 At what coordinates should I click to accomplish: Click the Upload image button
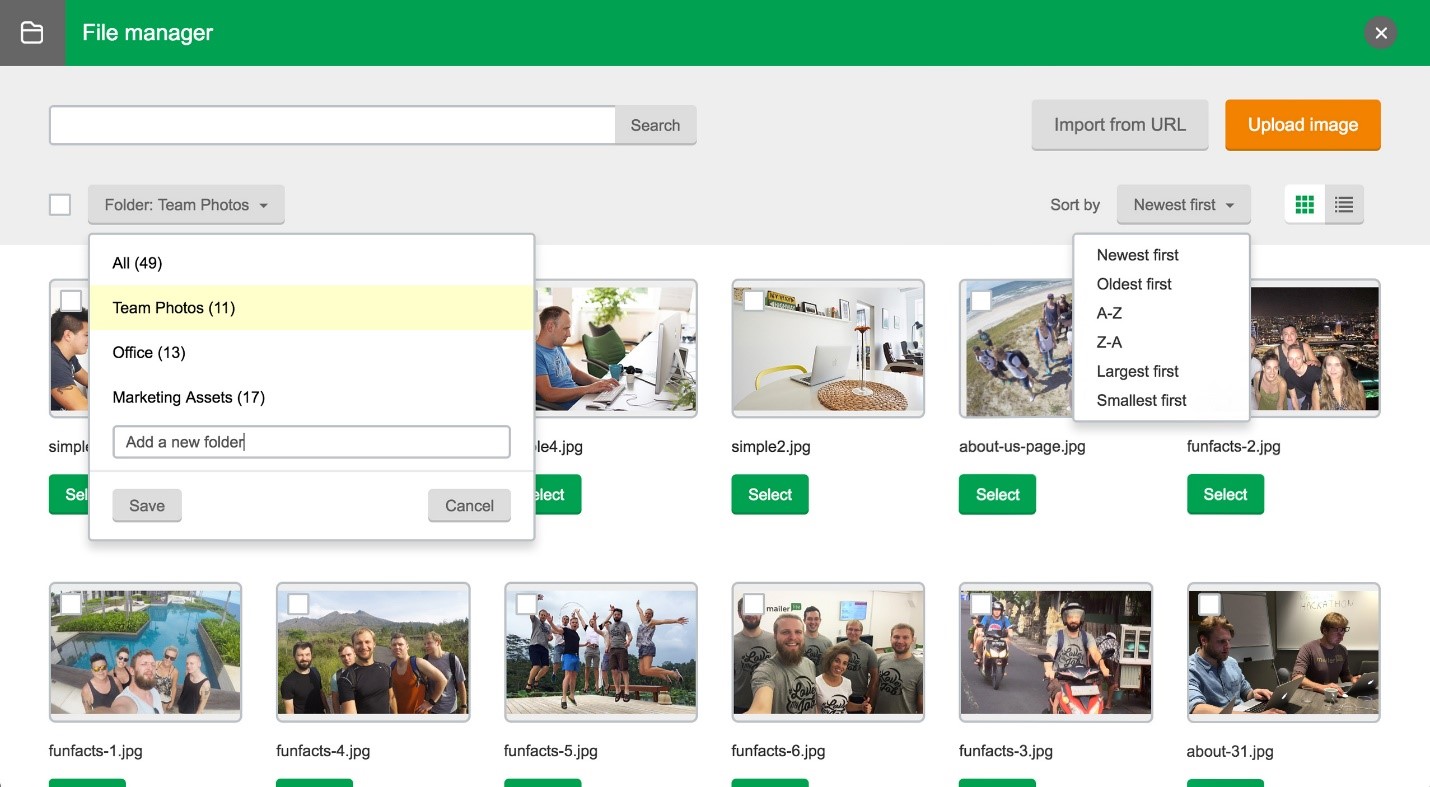pos(1303,125)
